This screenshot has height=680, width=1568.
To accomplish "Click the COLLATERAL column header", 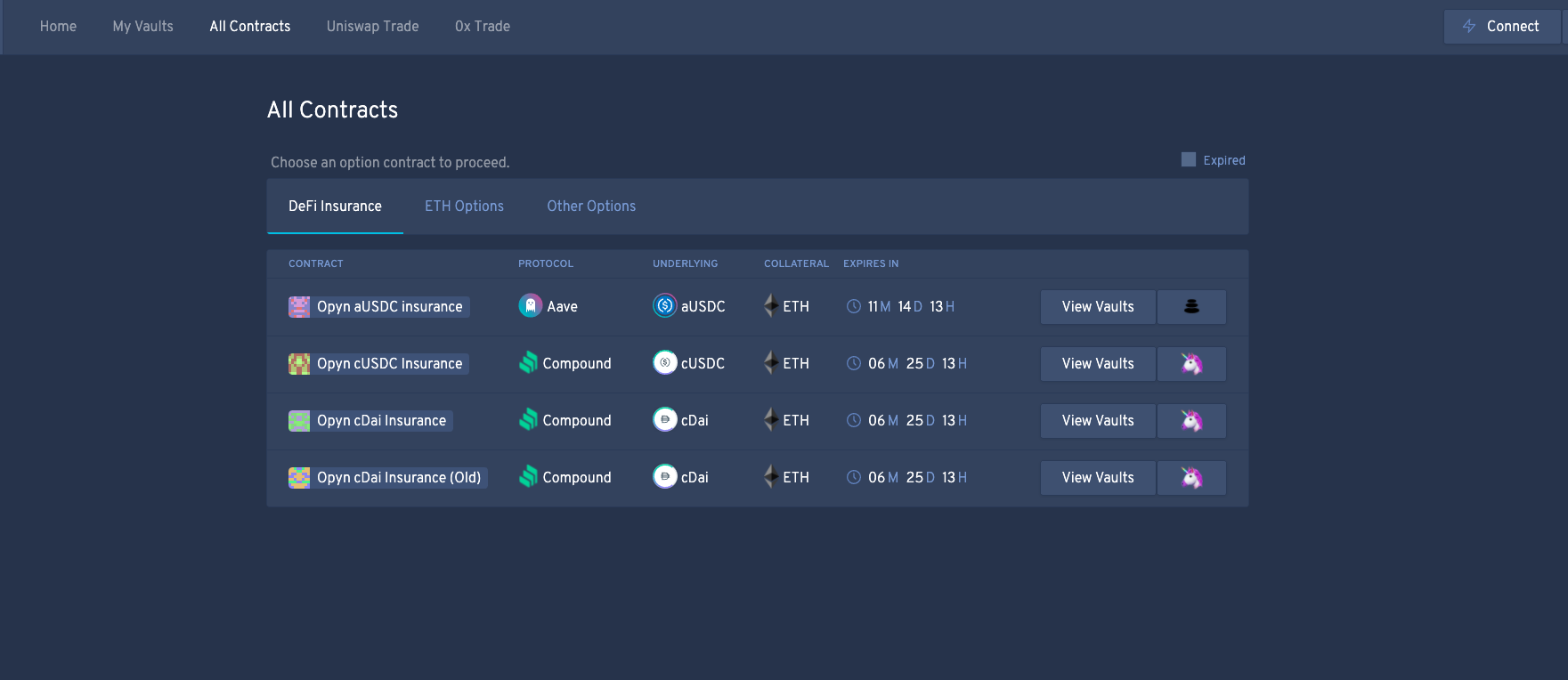I will tap(796, 263).
